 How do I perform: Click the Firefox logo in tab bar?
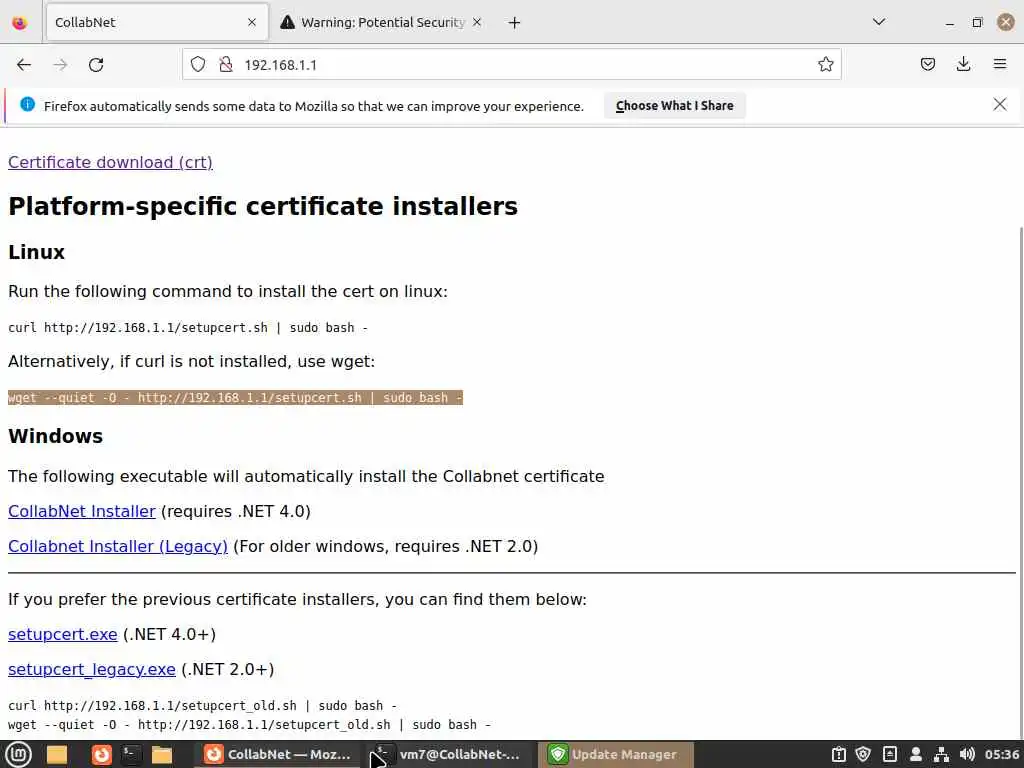[20, 23]
